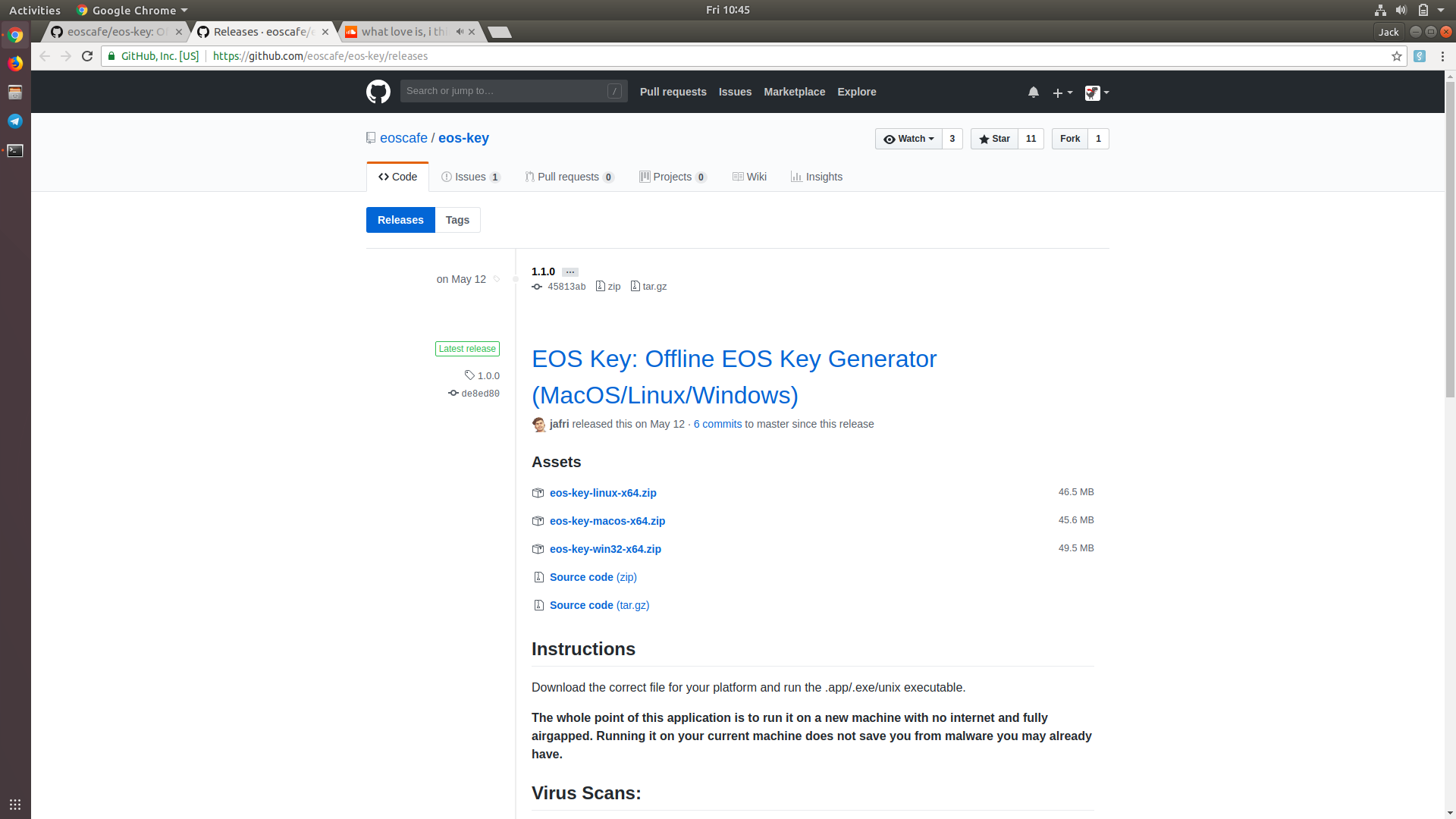Viewport: 1456px width, 819px height.
Task: Click the GitHub Octocat logo
Action: [x=378, y=92]
